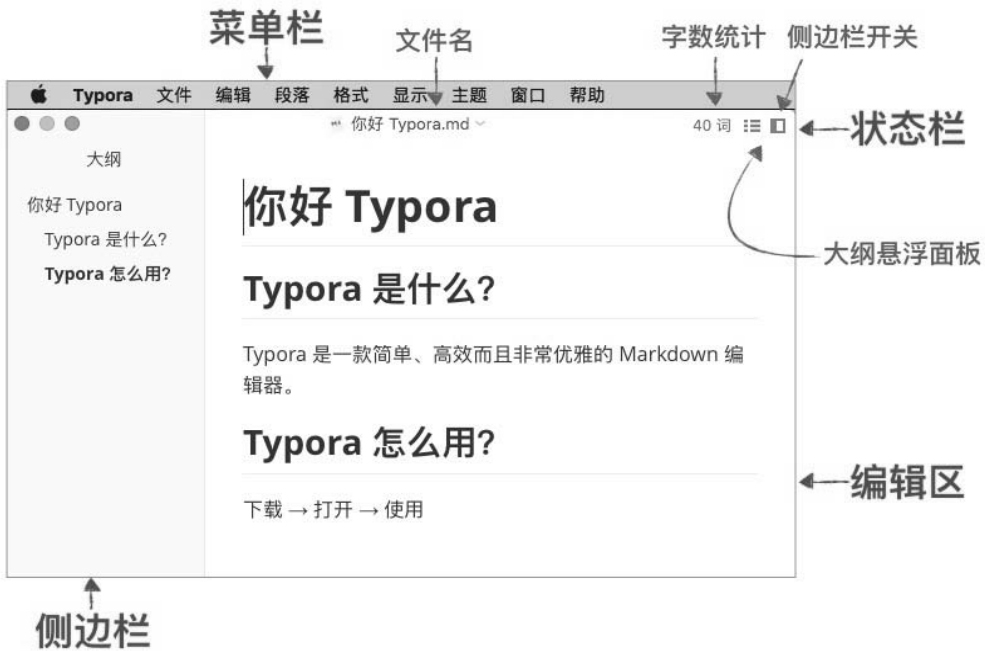
Task: Maximize the window with the green button
Action: click(72, 123)
